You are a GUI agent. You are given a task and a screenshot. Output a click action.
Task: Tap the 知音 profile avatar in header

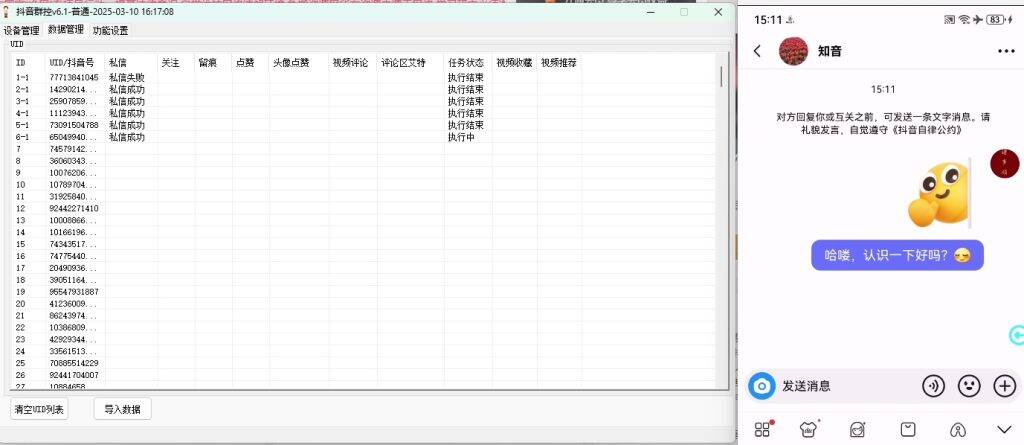click(793, 51)
